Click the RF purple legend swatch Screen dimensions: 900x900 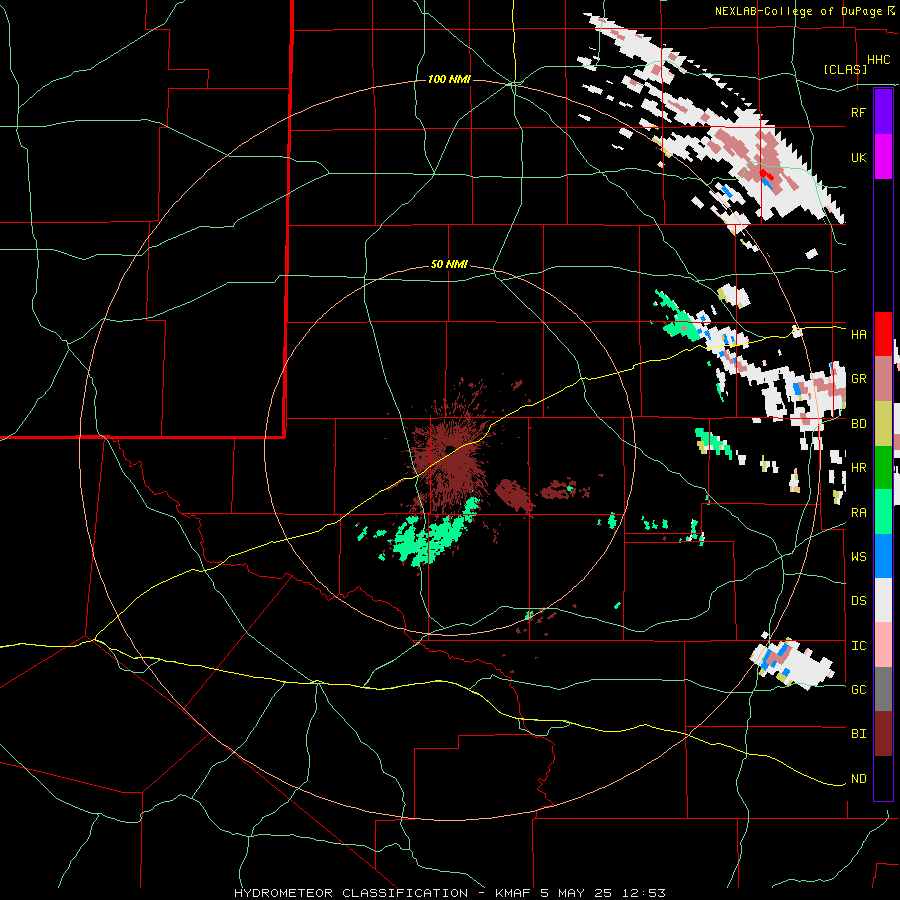click(883, 112)
